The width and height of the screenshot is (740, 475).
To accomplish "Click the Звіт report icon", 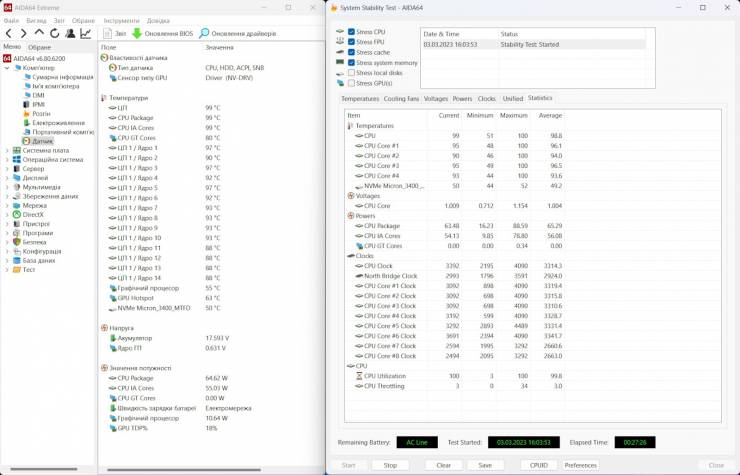I will pos(108,34).
